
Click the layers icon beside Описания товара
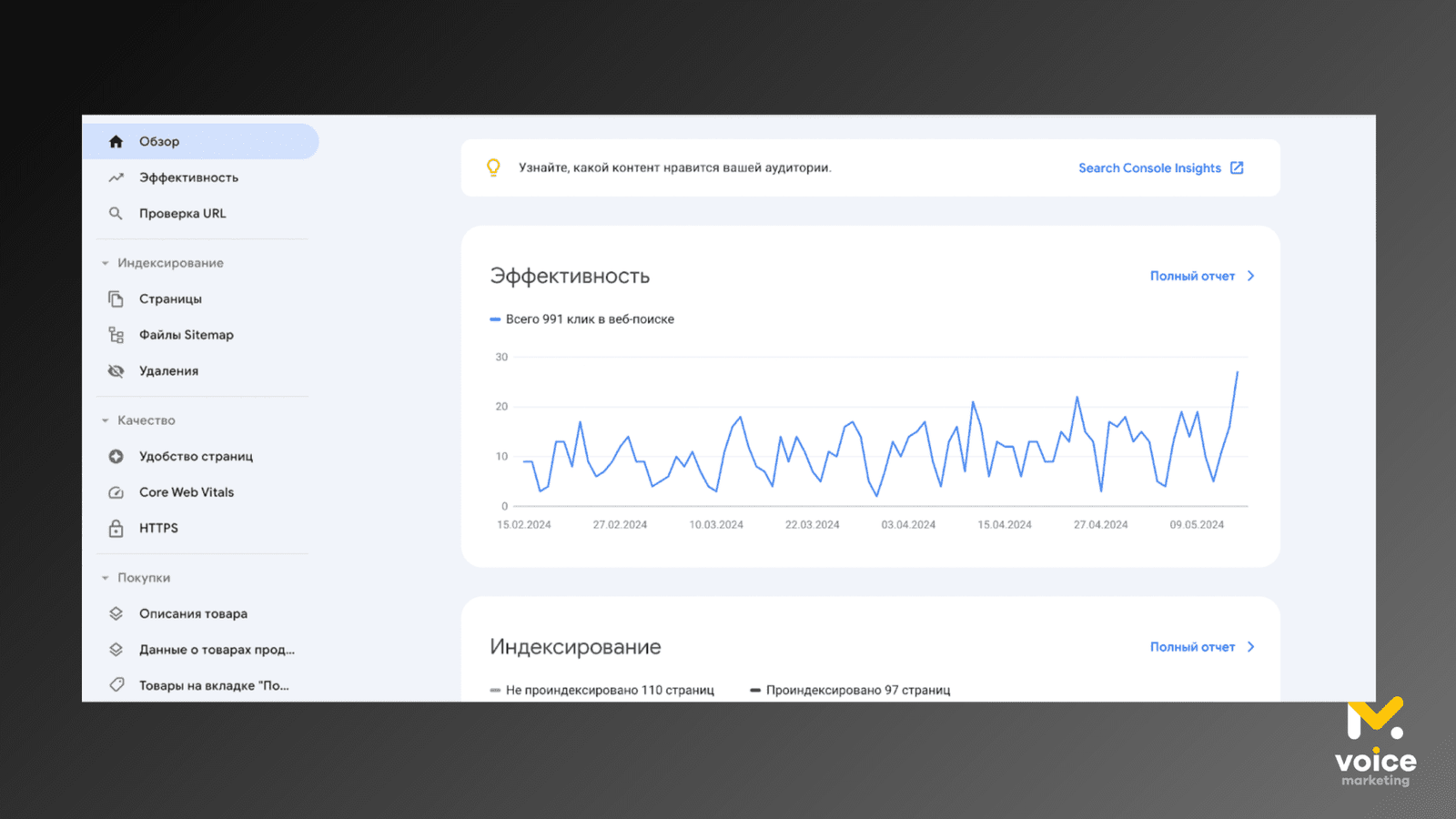116,613
